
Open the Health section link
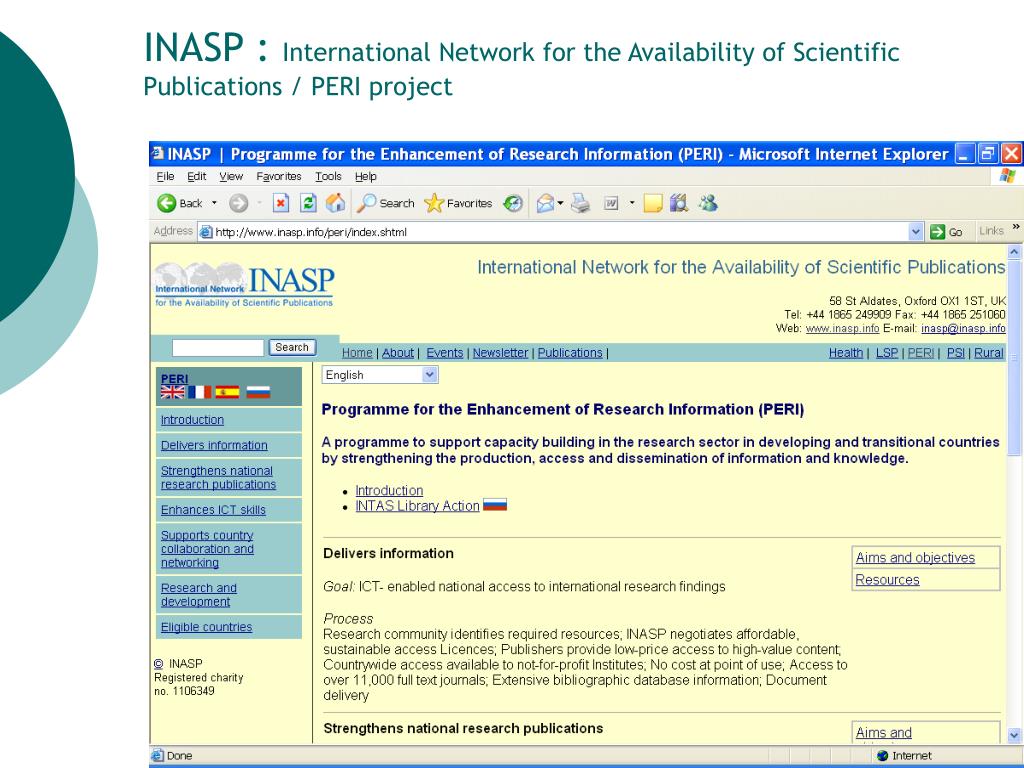[846, 353]
